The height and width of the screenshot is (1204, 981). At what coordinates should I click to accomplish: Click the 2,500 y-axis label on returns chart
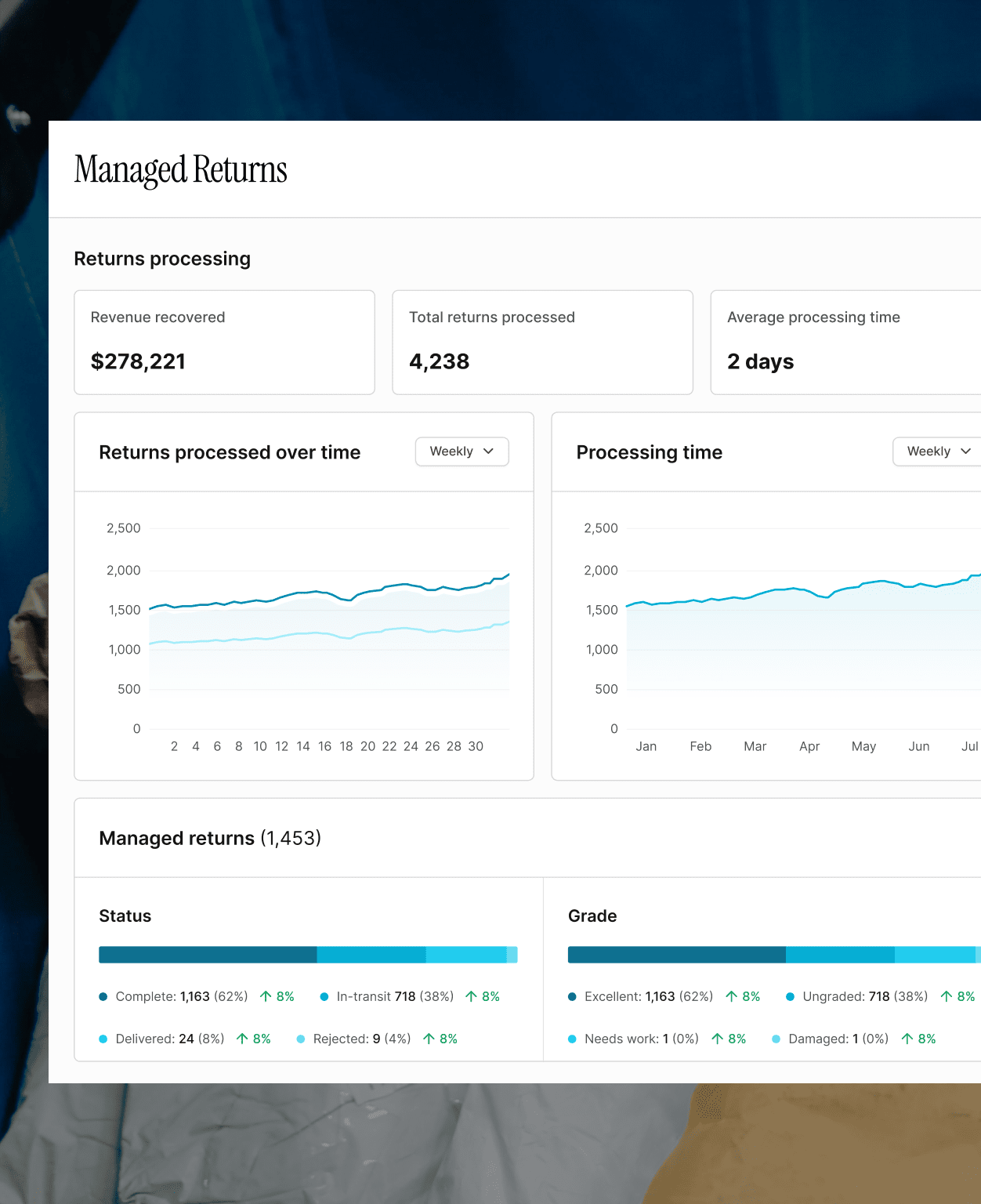tap(124, 528)
